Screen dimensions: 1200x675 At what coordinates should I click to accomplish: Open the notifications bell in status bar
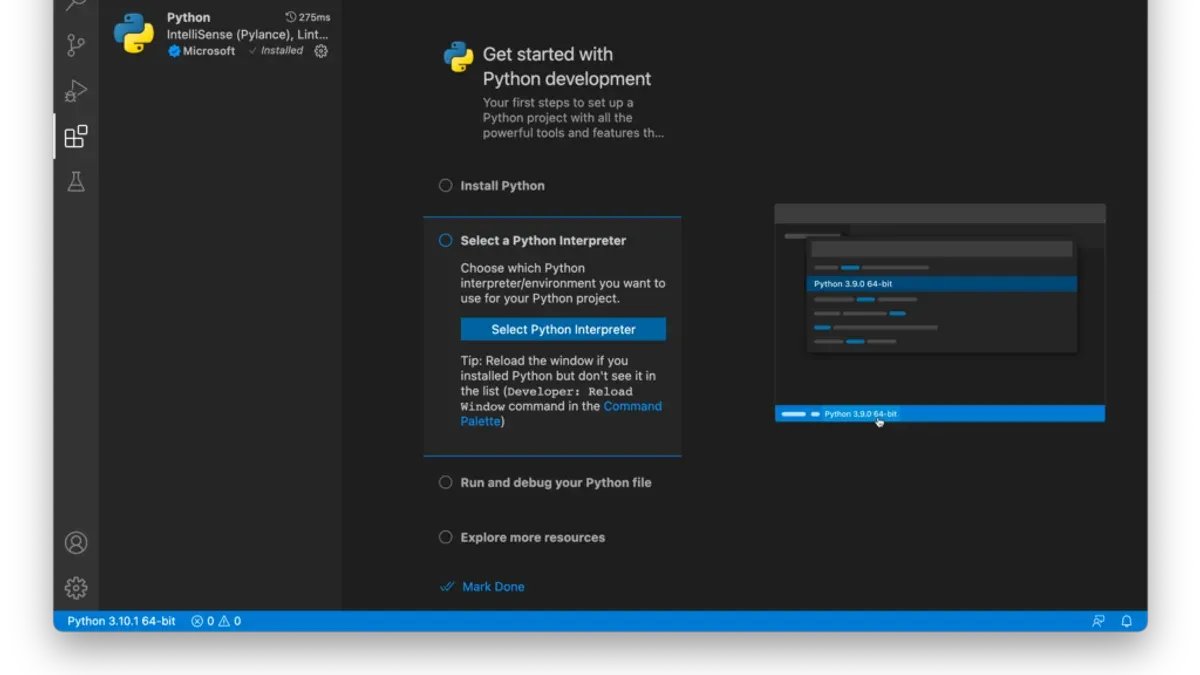tap(1127, 621)
